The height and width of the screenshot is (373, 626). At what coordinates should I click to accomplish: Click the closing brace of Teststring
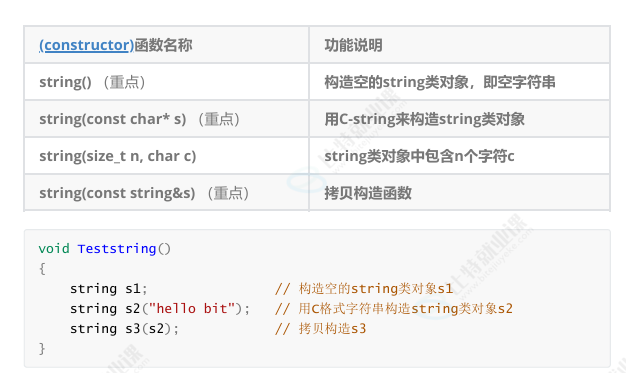[x=42, y=348]
